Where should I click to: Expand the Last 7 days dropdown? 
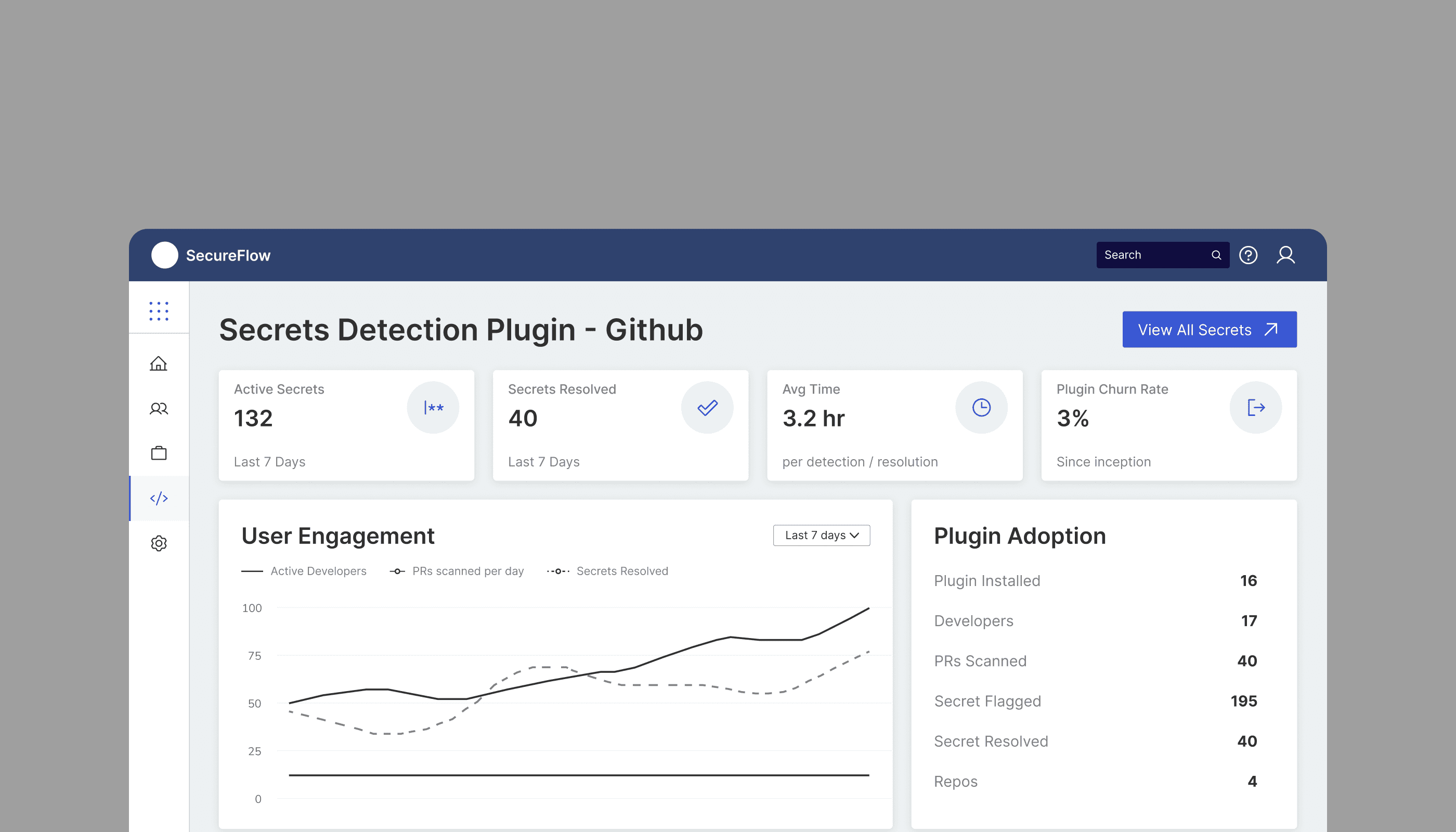coord(821,536)
